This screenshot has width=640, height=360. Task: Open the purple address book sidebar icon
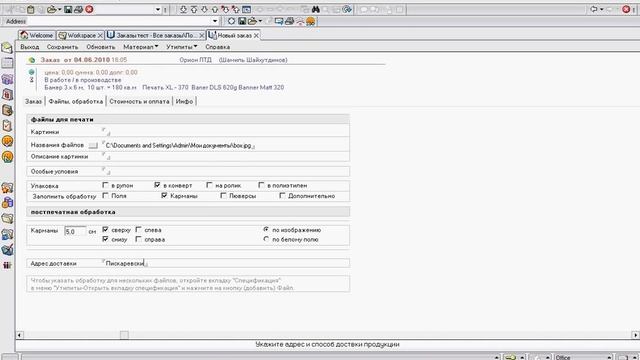[7, 79]
